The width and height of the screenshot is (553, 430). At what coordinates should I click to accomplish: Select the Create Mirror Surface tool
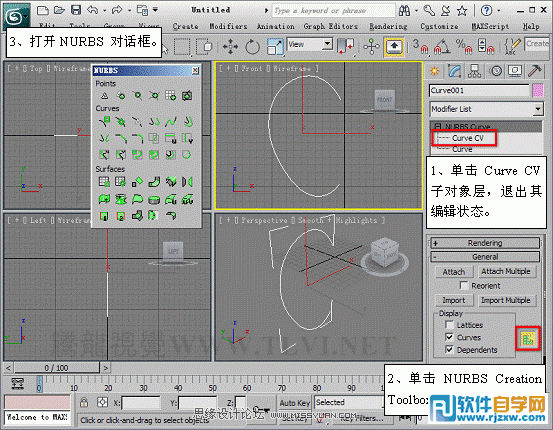point(187,182)
